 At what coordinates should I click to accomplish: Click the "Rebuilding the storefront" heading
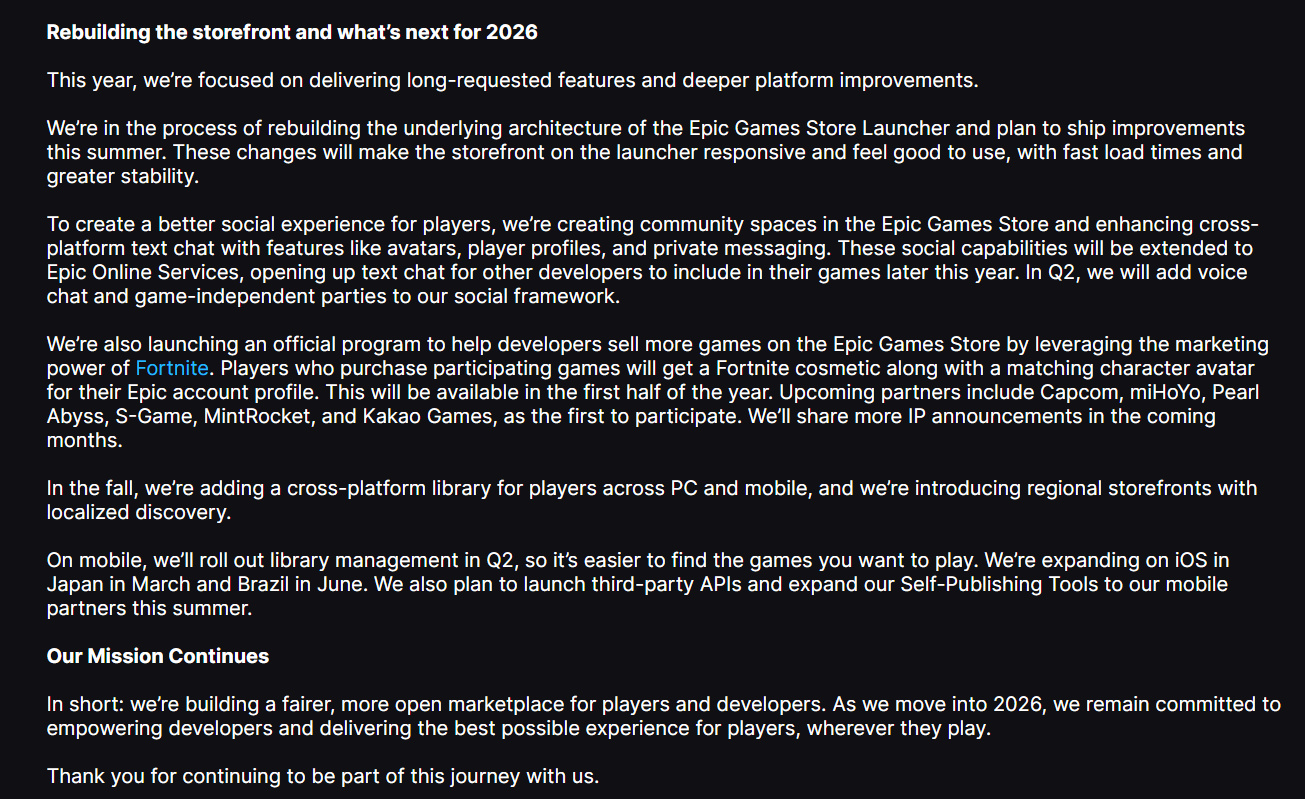click(x=292, y=32)
